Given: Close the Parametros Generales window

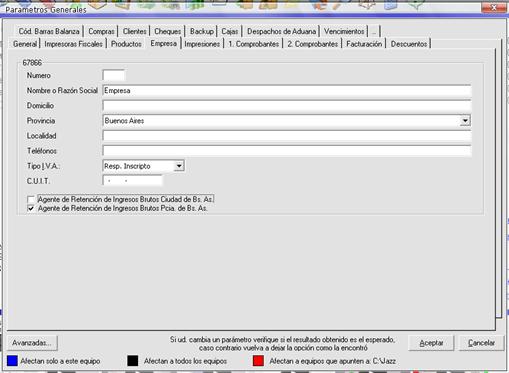Looking at the screenshot, I should [494, 7].
